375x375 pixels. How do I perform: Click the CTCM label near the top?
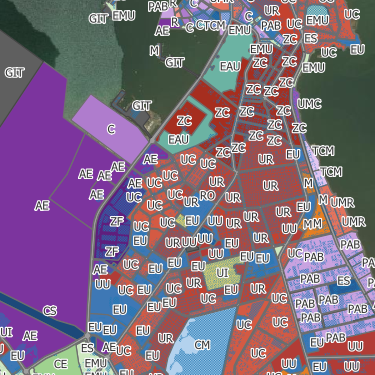211,25
